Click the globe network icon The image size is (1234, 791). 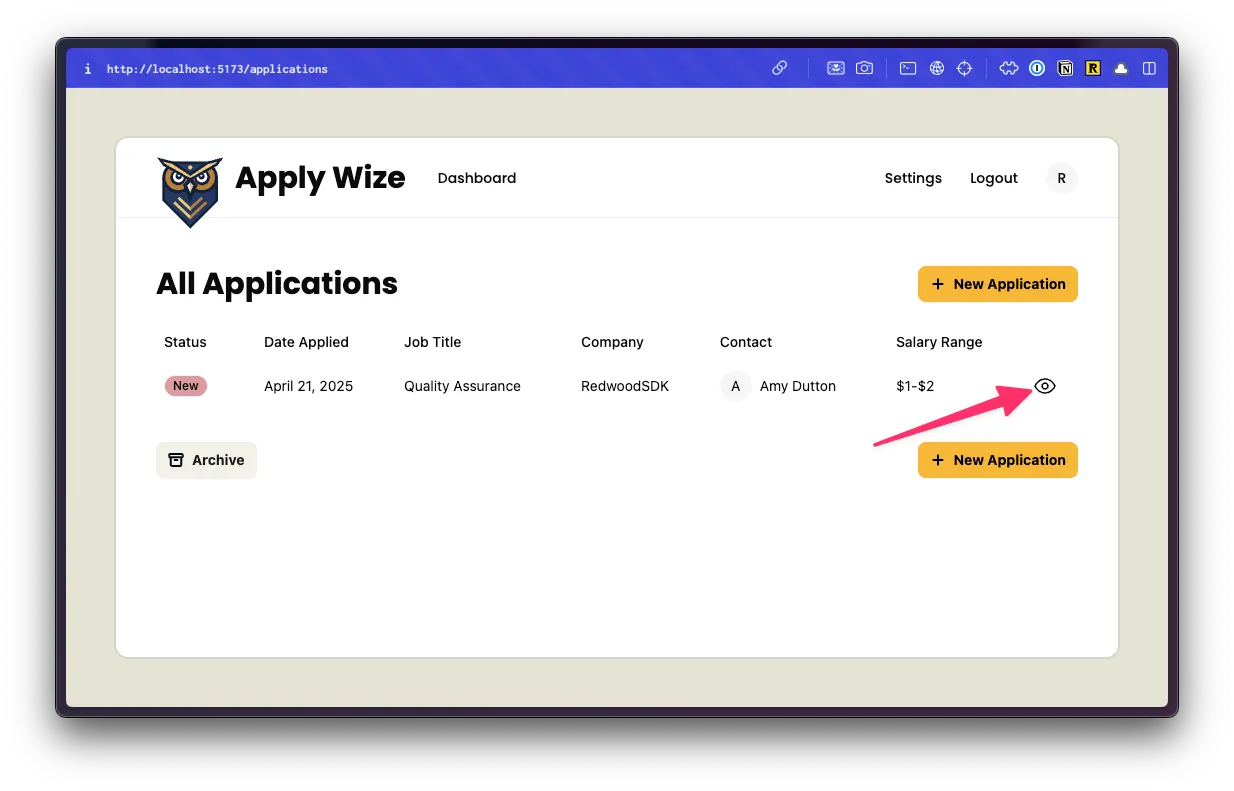(x=937, y=69)
